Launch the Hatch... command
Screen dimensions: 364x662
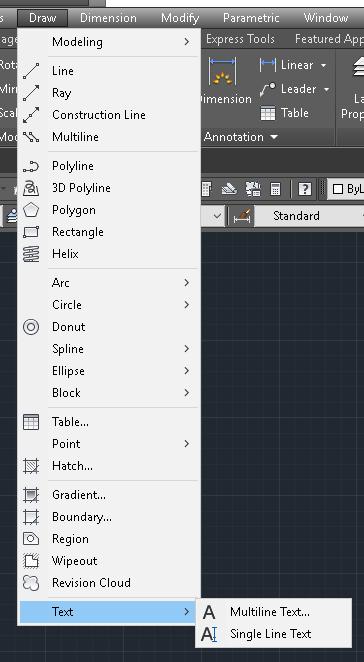(x=109, y=466)
